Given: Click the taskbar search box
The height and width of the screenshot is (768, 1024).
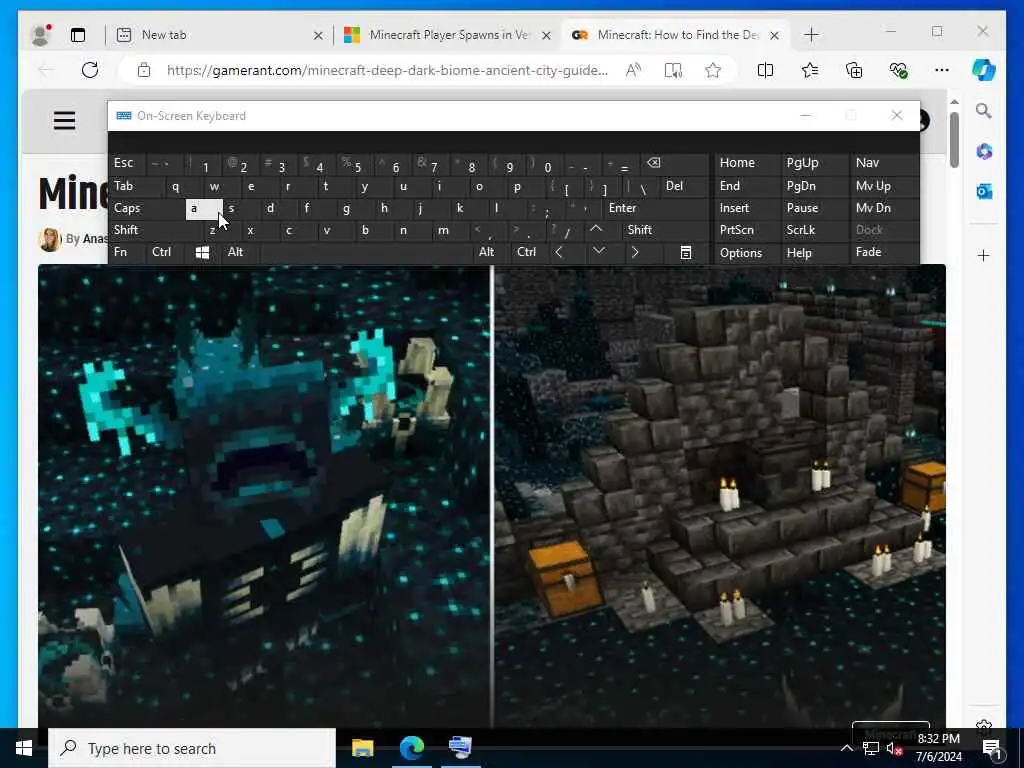Looking at the screenshot, I should pos(192,748).
